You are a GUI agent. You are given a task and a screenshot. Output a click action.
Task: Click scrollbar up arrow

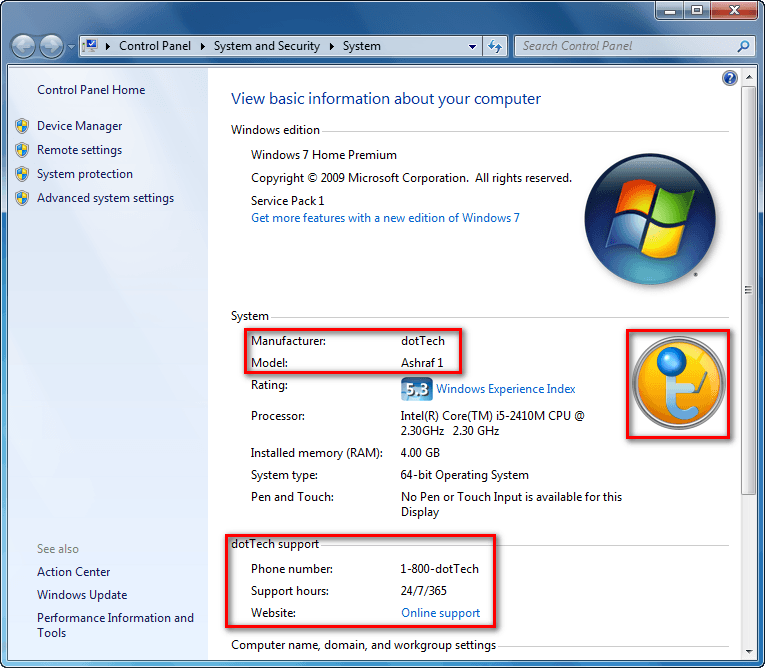(x=748, y=78)
